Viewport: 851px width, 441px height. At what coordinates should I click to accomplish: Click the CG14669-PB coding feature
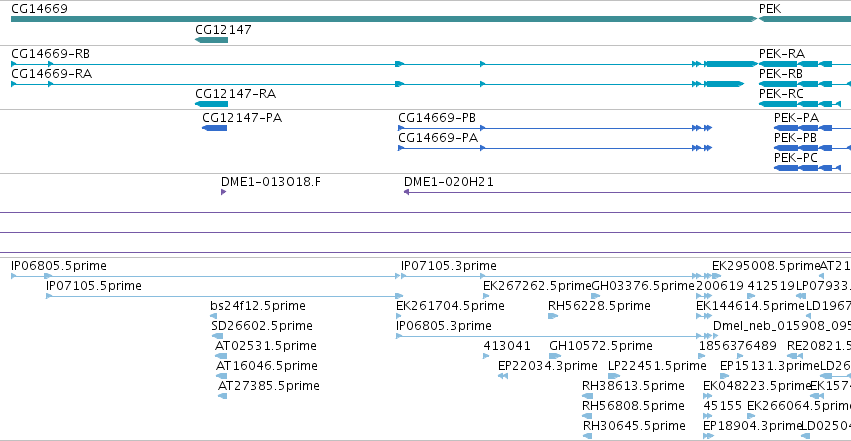555,128
